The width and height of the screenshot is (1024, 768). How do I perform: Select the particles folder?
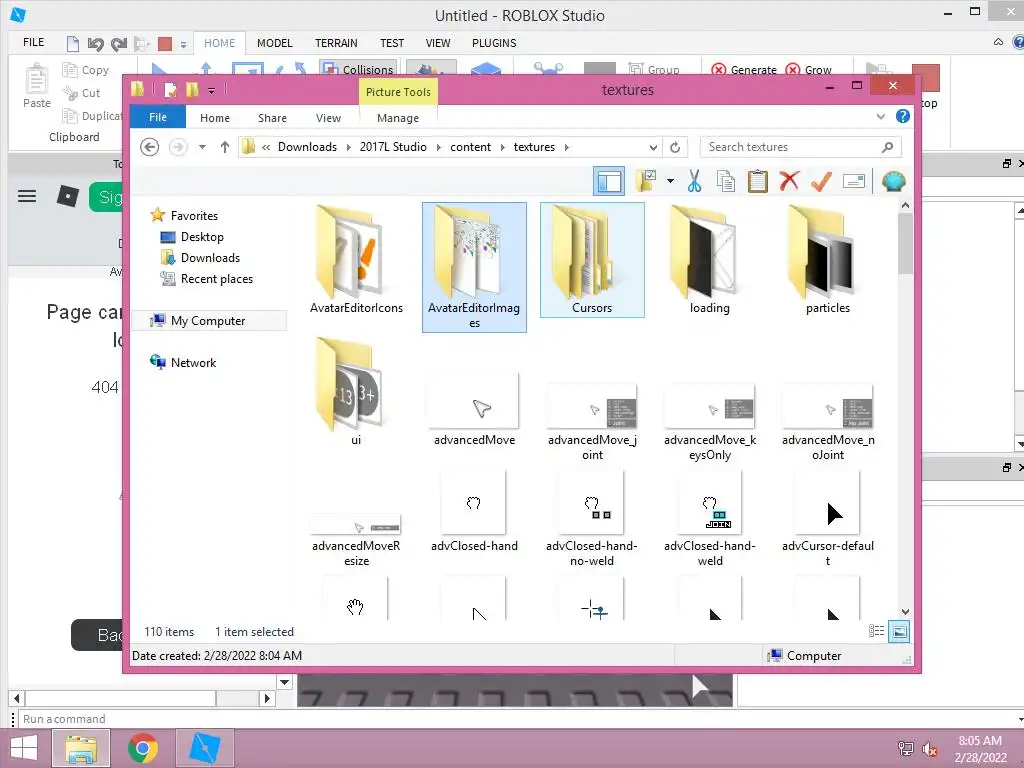(x=827, y=260)
